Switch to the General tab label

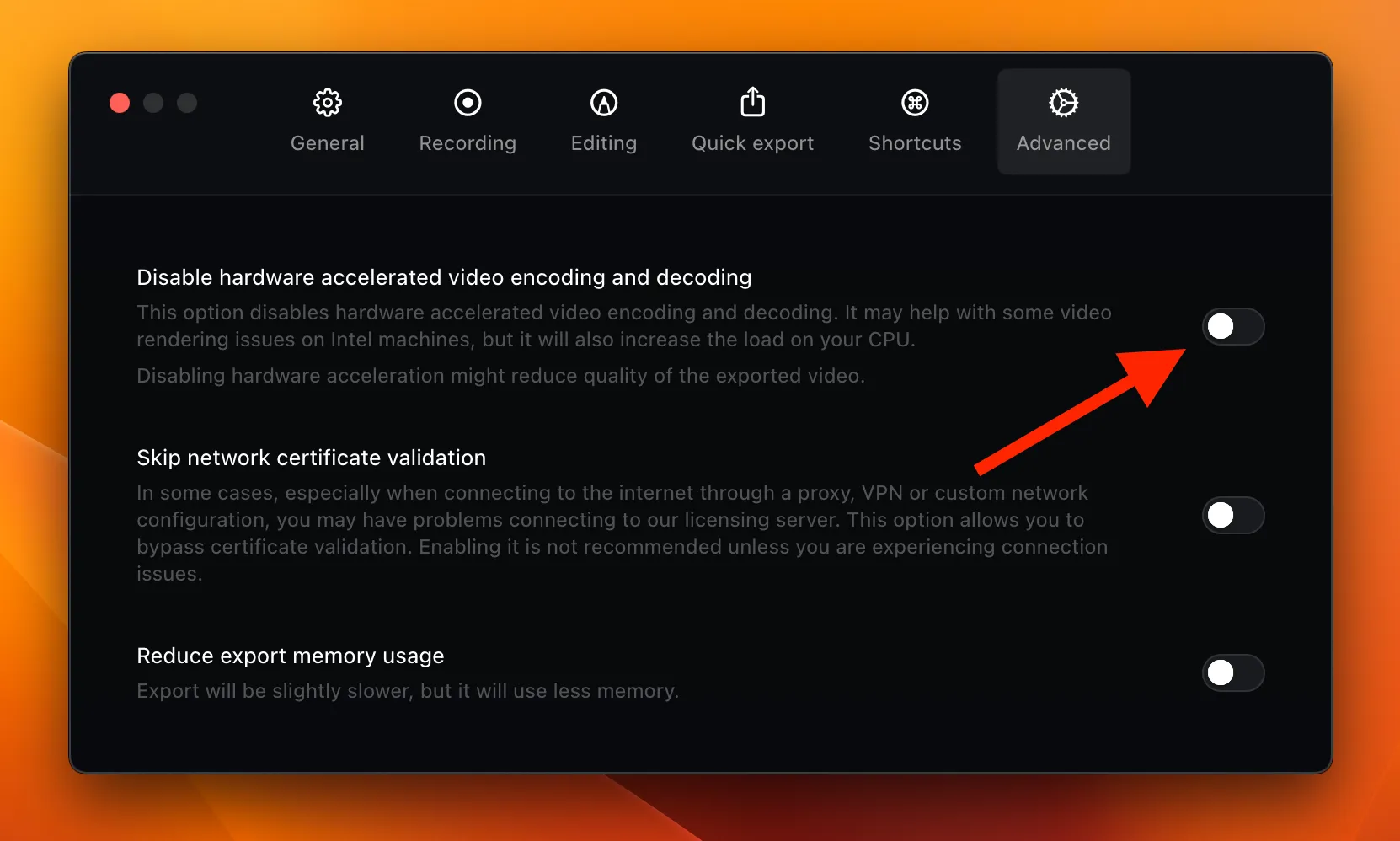pyautogui.click(x=327, y=143)
